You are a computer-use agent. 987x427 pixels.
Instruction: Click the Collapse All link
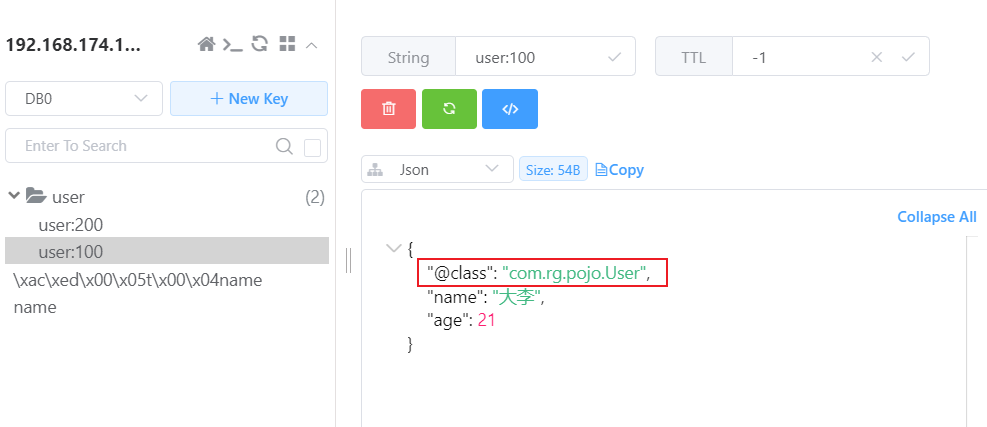pyautogui.click(x=936, y=217)
